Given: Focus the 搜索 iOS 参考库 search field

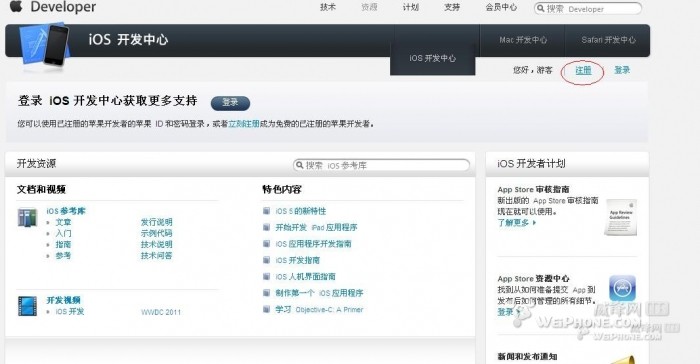Looking at the screenshot, I should (x=381, y=165).
